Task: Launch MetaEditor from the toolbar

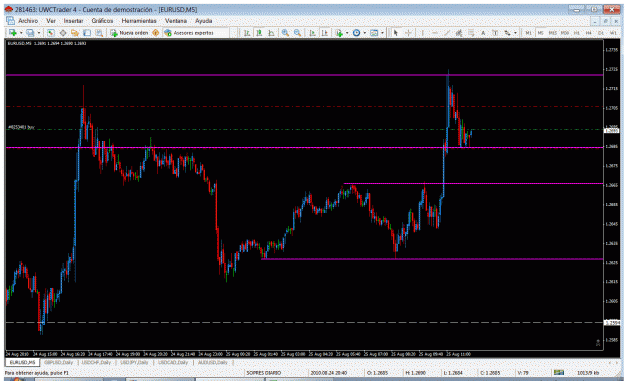Action: click(x=155, y=33)
